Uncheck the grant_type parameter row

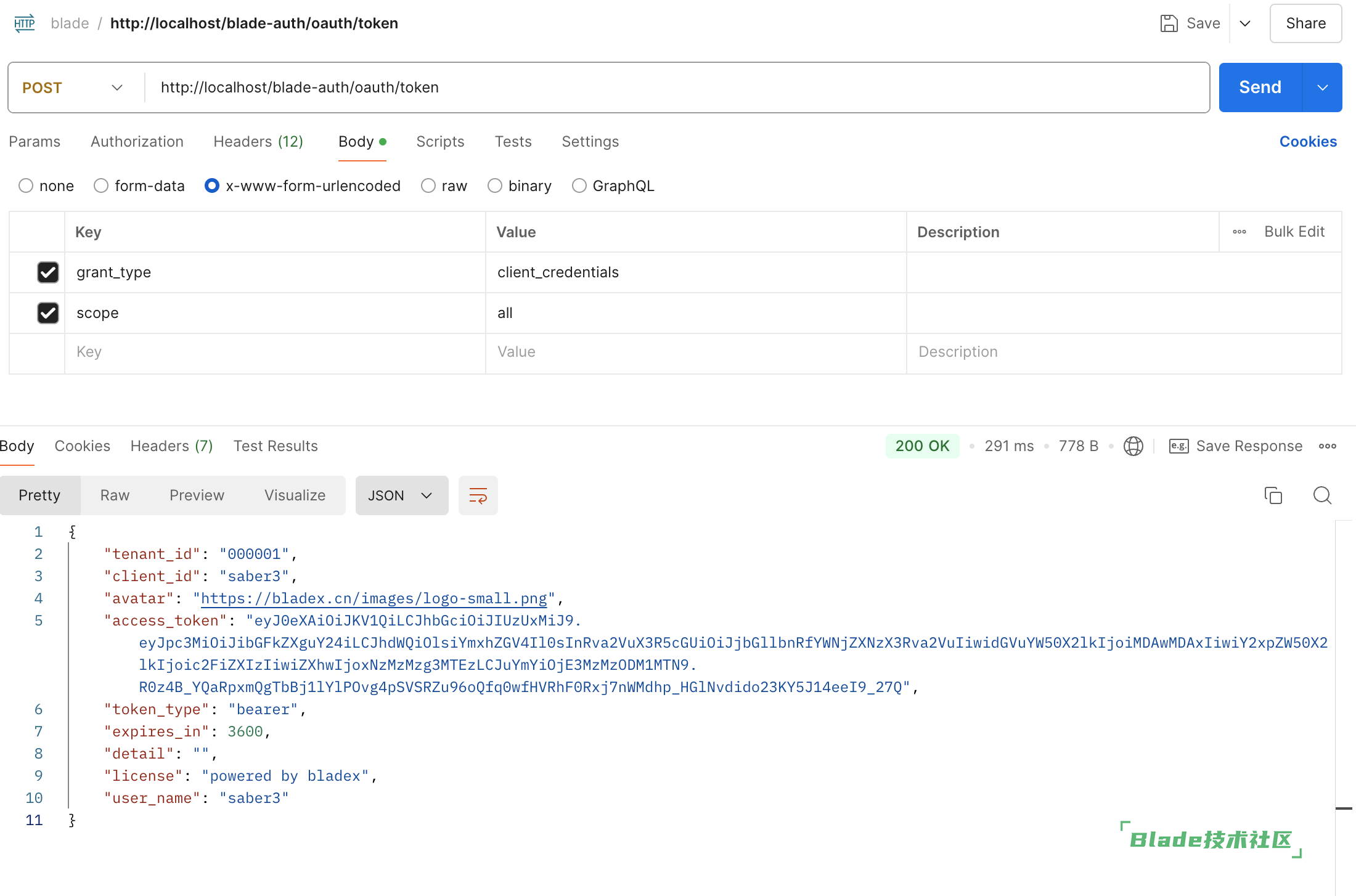(x=48, y=272)
